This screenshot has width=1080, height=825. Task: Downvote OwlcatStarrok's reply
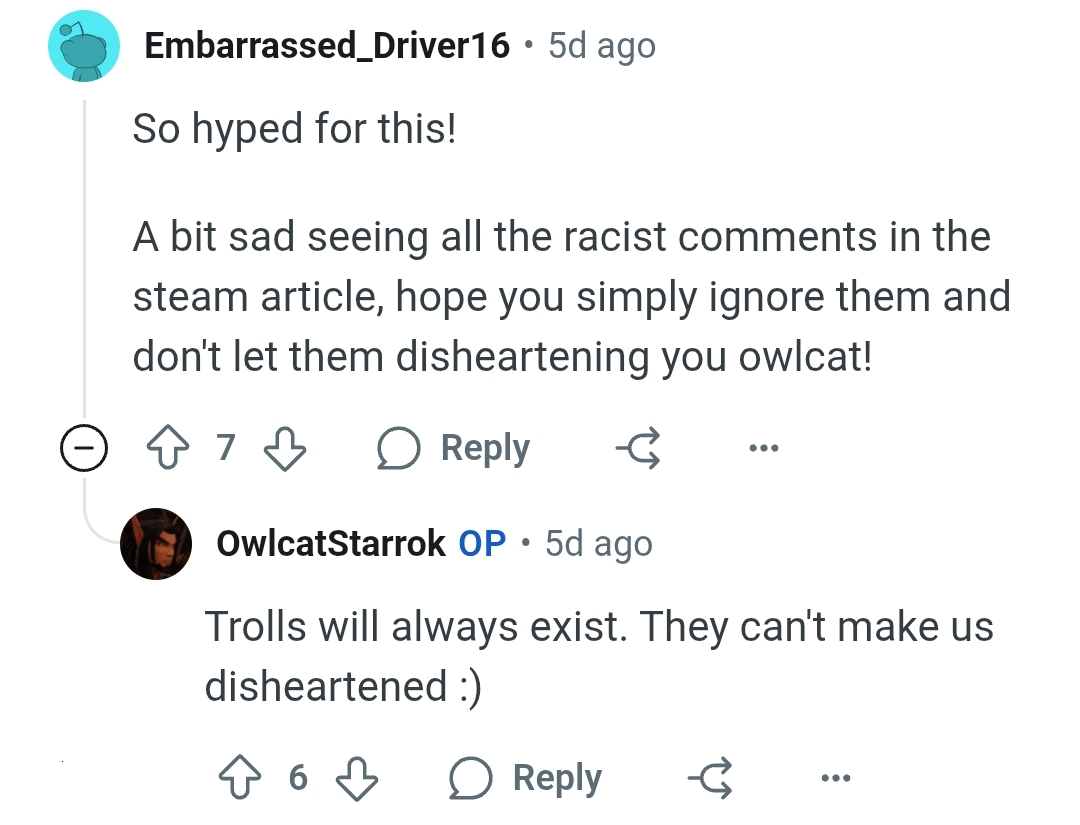357,778
